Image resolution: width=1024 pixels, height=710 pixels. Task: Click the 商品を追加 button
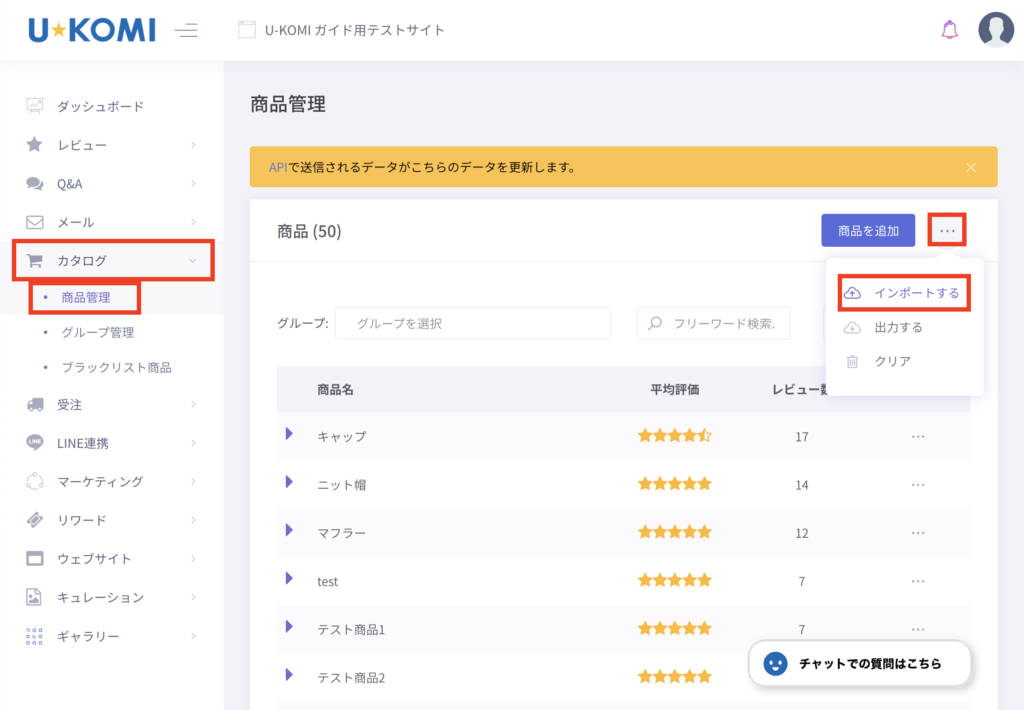coord(868,231)
